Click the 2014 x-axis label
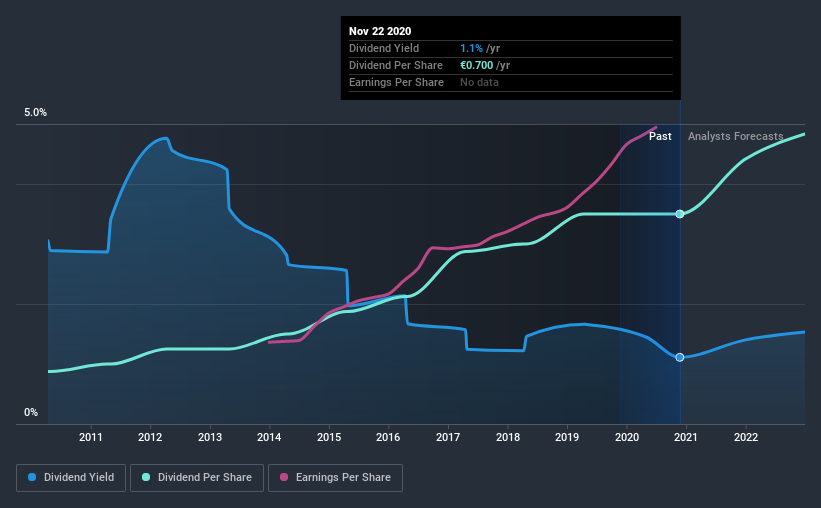Image resolution: width=821 pixels, height=508 pixels. pyautogui.click(x=269, y=437)
